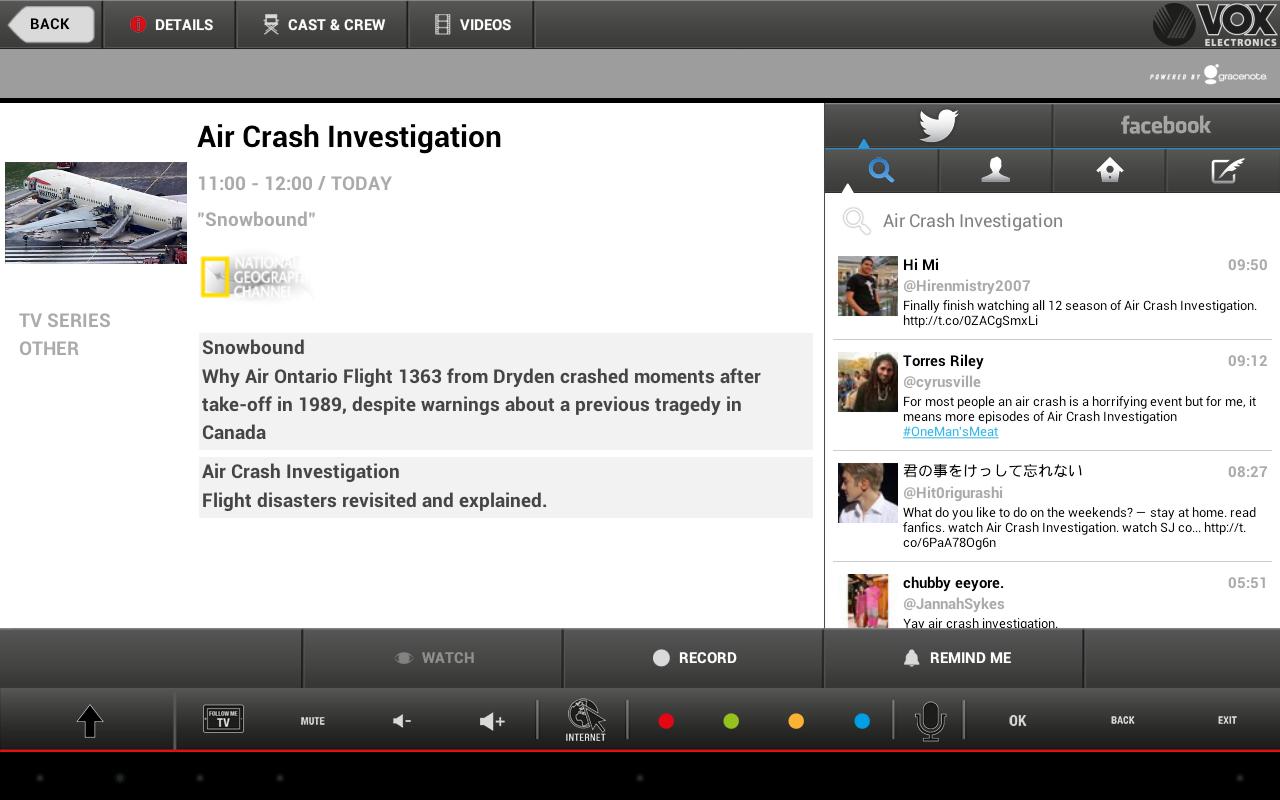
Task: Tap the microphone voice icon
Action: click(x=930, y=720)
